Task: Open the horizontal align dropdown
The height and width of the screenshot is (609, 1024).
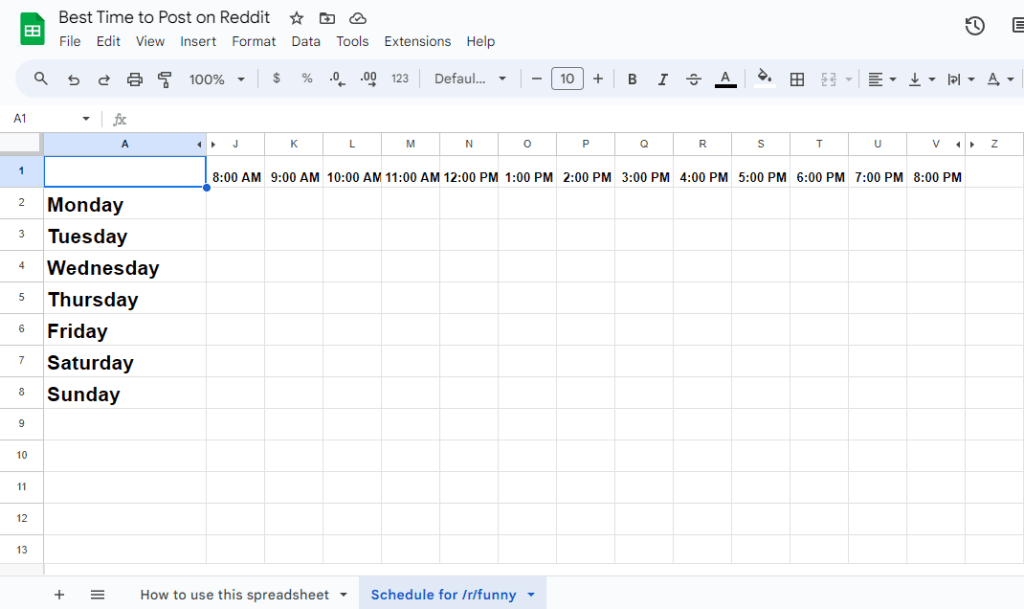Action: [881, 78]
